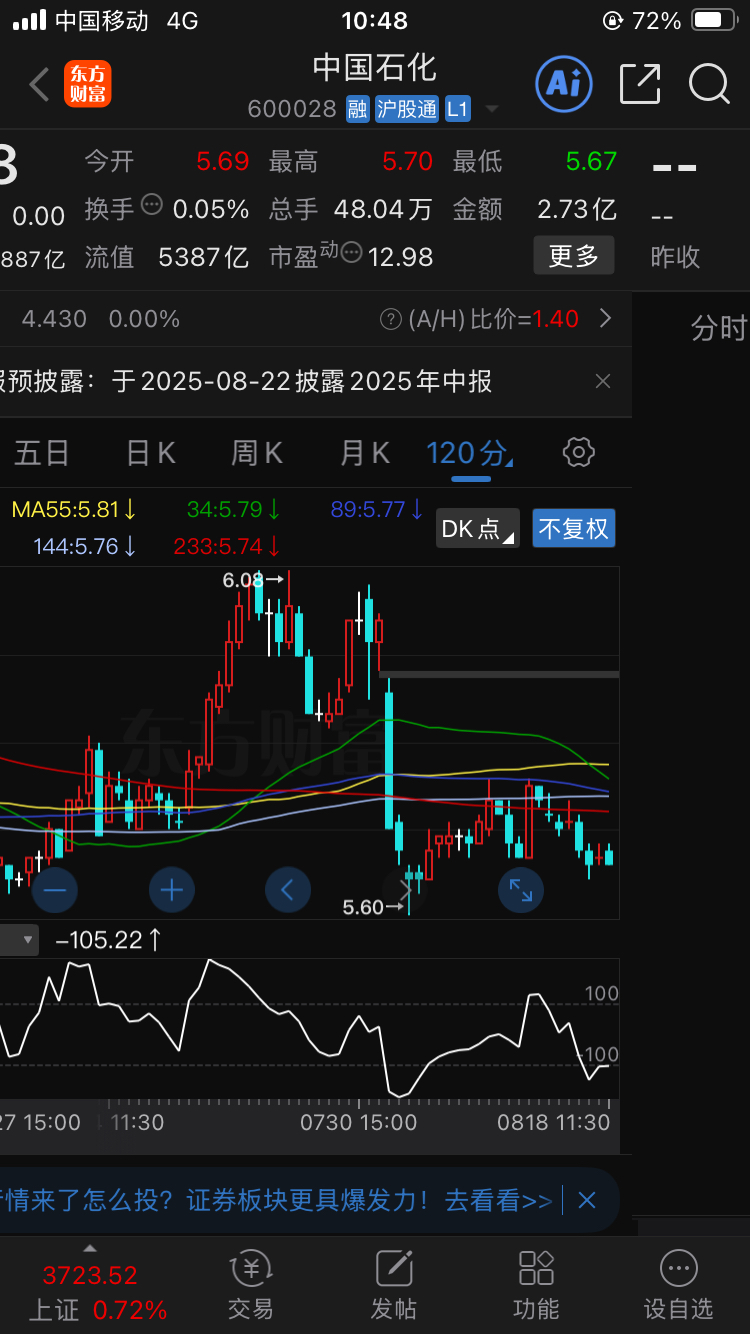
Task: Open the search magnifier icon
Action: pos(709,84)
